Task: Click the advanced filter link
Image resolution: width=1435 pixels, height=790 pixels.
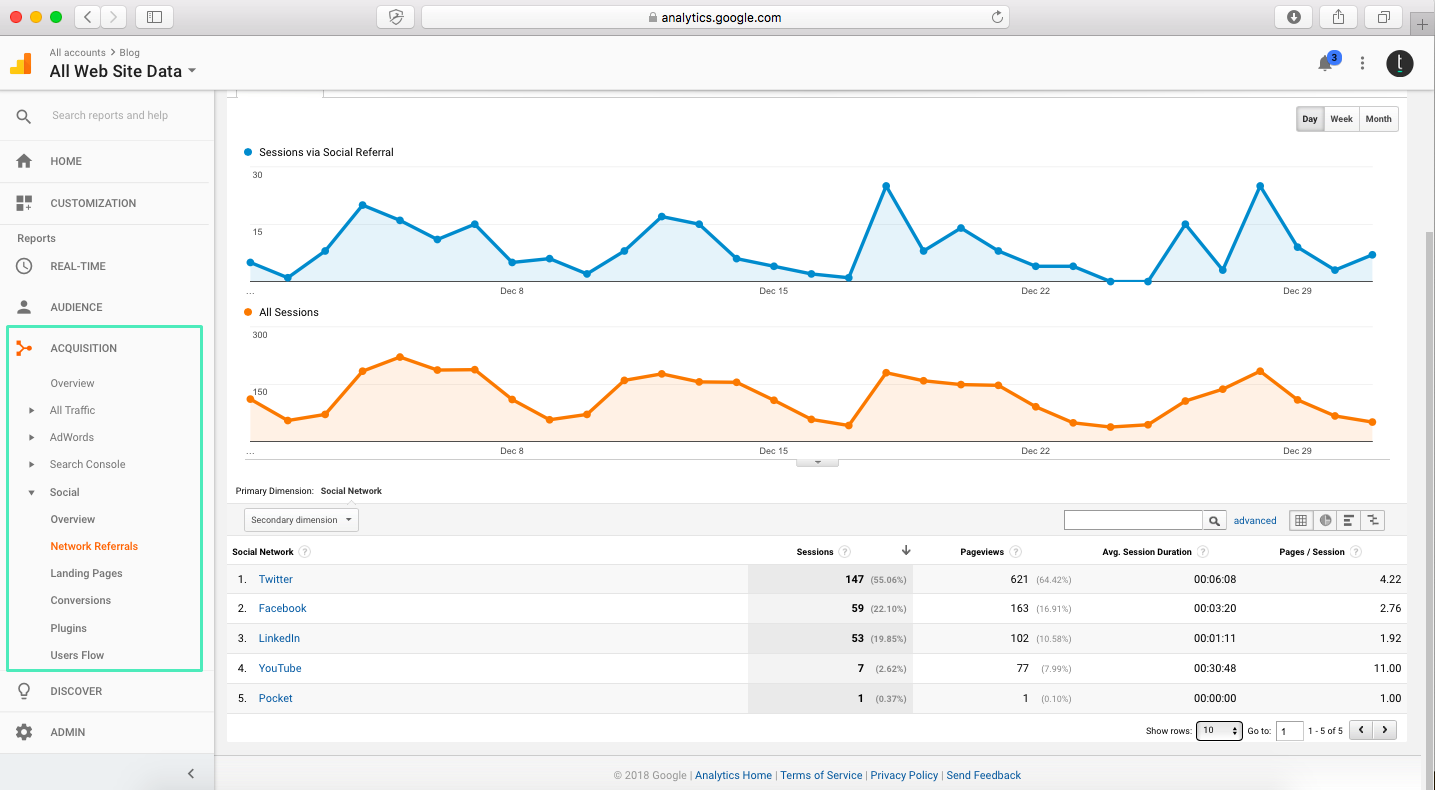Action: click(x=1255, y=520)
